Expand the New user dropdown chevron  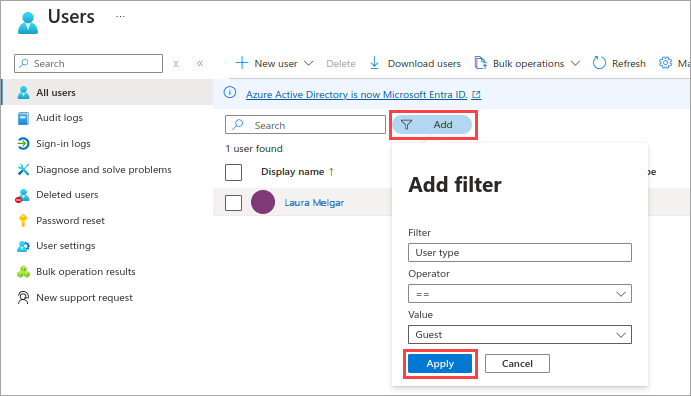308,63
